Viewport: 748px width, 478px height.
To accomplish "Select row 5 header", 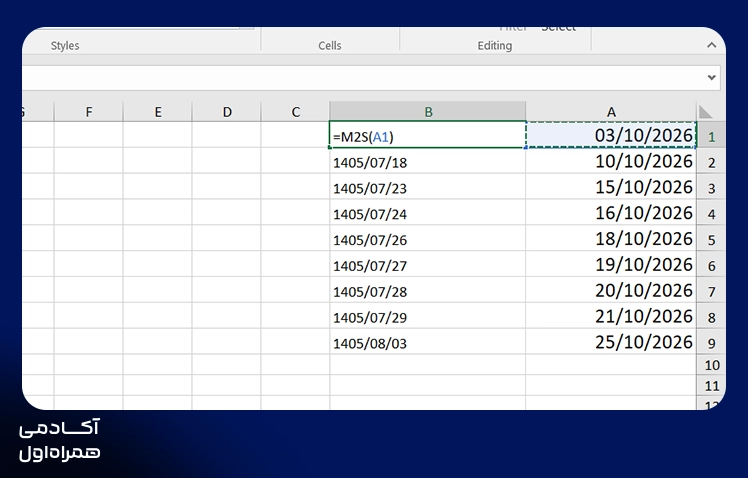I will tap(711, 240).
